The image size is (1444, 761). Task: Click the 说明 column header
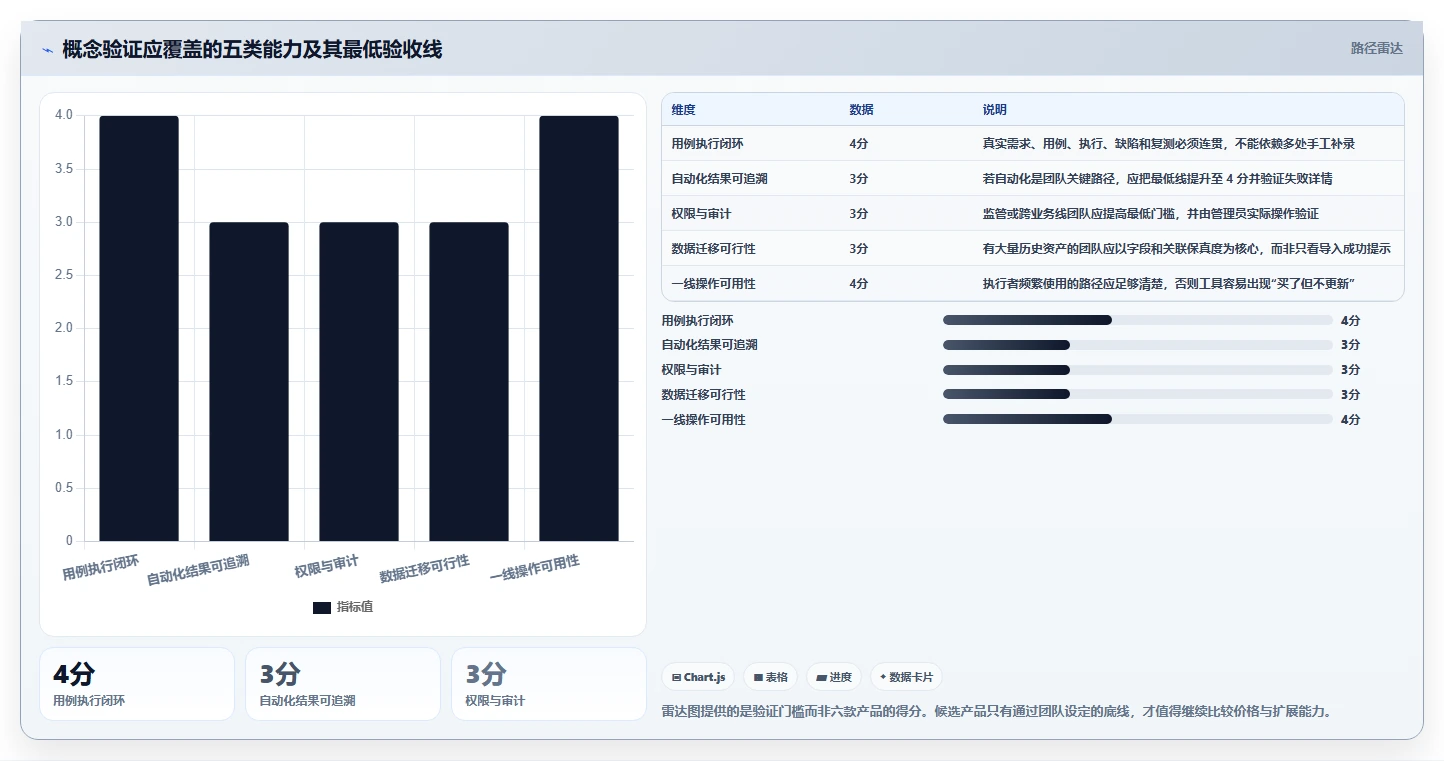995,109
